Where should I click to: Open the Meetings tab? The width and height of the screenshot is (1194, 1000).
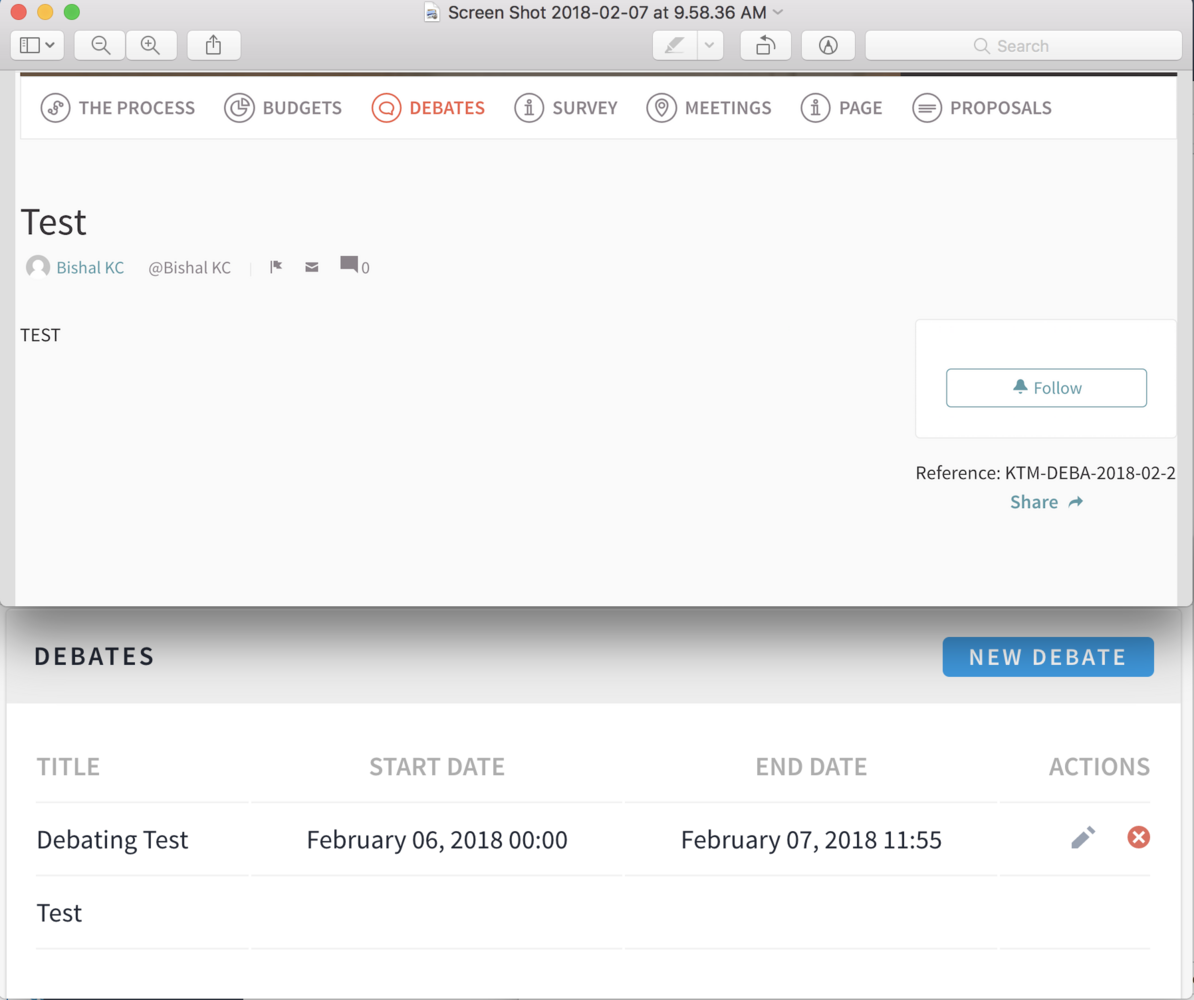[x=709, y=108]
